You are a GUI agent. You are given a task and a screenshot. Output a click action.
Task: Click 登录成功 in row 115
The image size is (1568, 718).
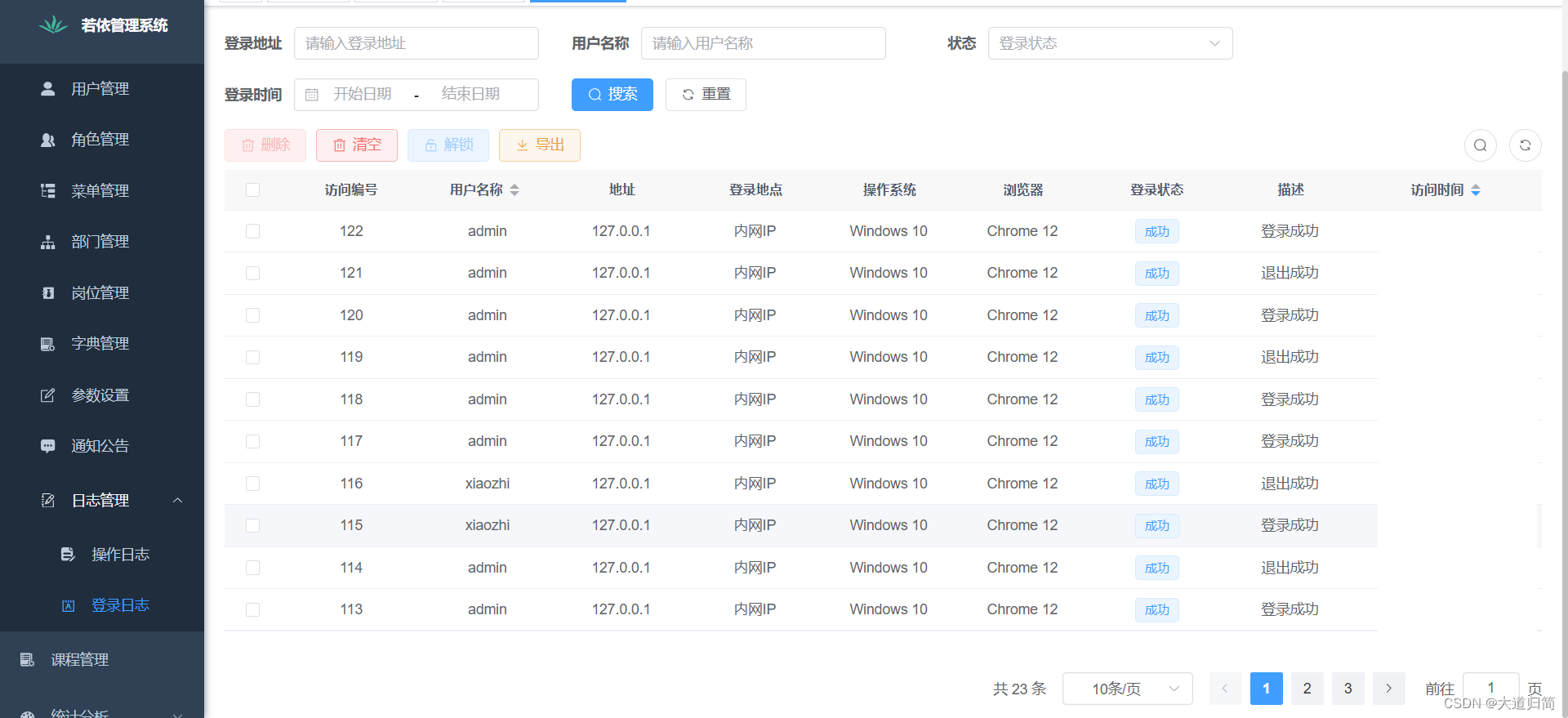click(x=1290, y=525)
